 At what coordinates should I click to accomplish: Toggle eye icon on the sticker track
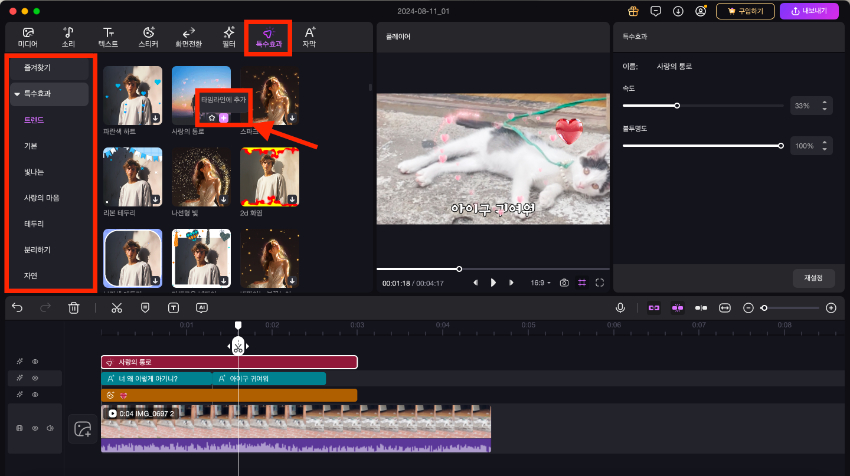click(35, 395)
